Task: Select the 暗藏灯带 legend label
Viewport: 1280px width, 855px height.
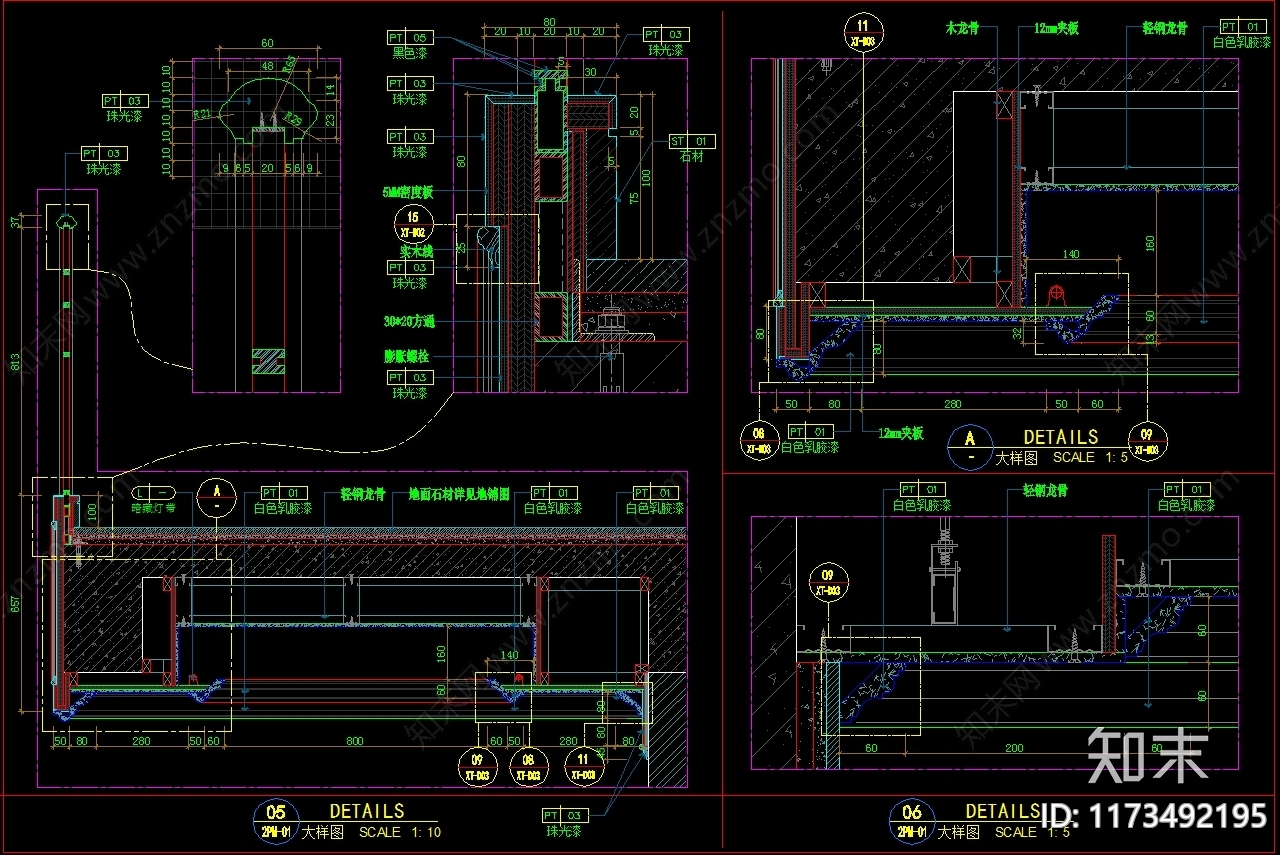Action: pos(153,508)
